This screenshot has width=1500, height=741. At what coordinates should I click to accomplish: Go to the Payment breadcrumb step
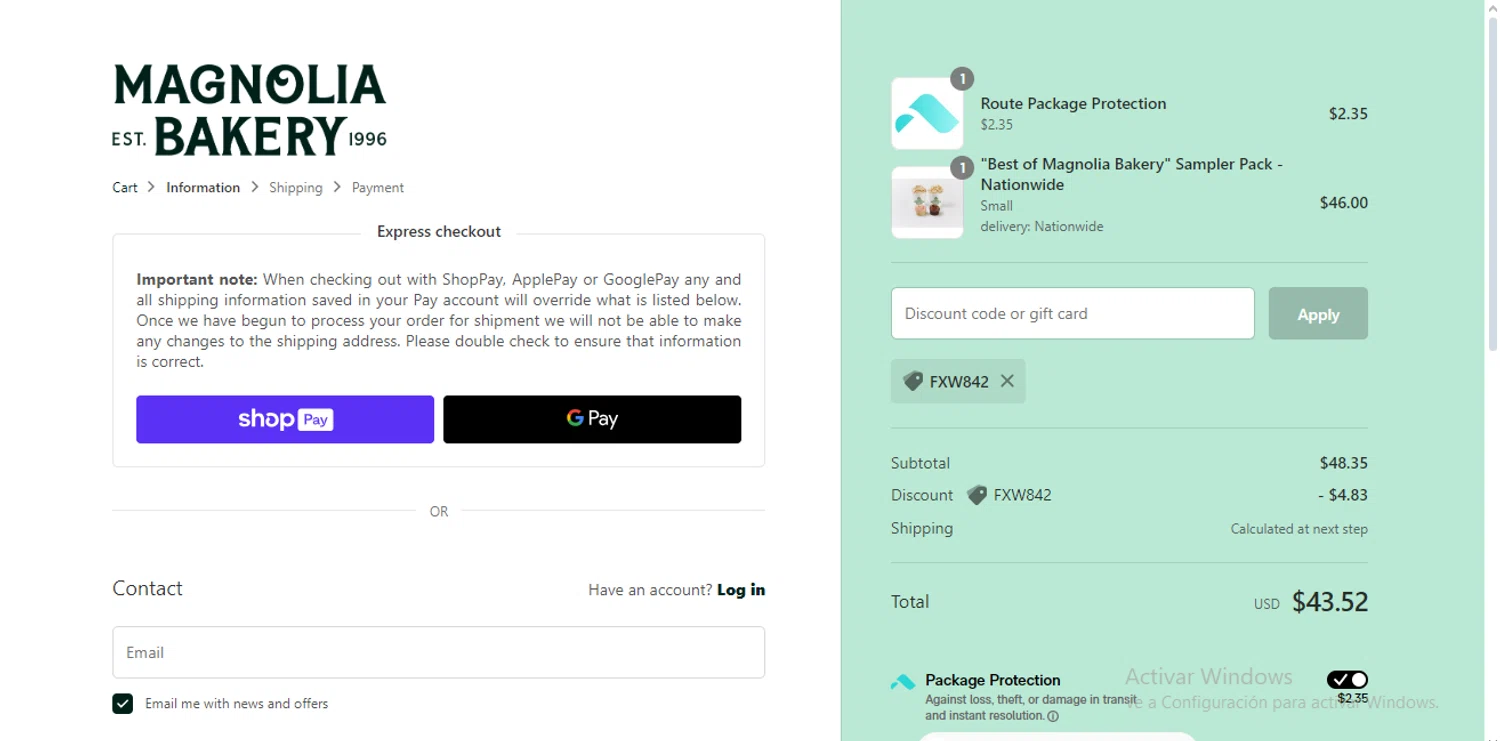coord(377,187)
